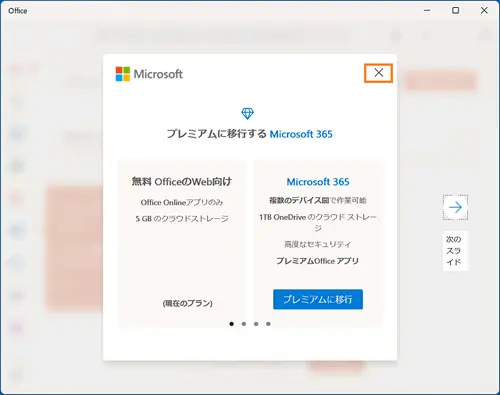This screenshot has height=395, width=500.
Task: Click the 複数のデバイス間で作業可能 feature text
Action: pos(318,200)
